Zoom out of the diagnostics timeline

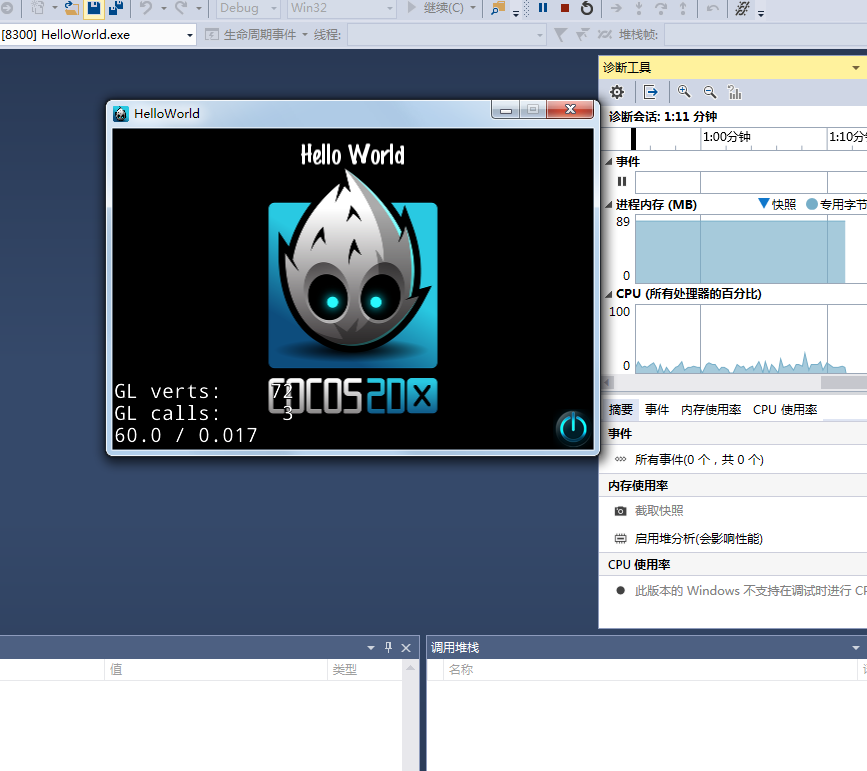(x=709, y=91)
